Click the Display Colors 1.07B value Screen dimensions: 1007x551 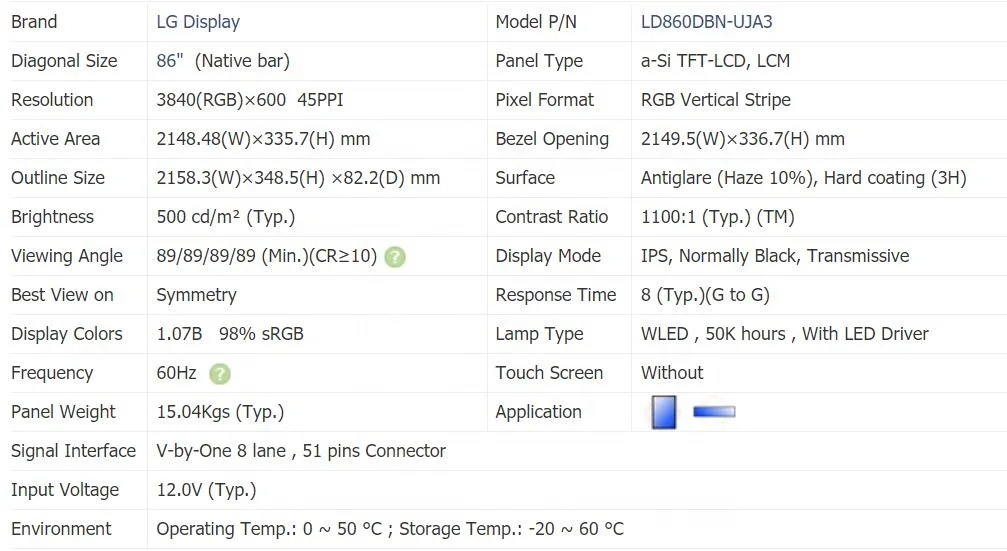click(x=180, y=334)
